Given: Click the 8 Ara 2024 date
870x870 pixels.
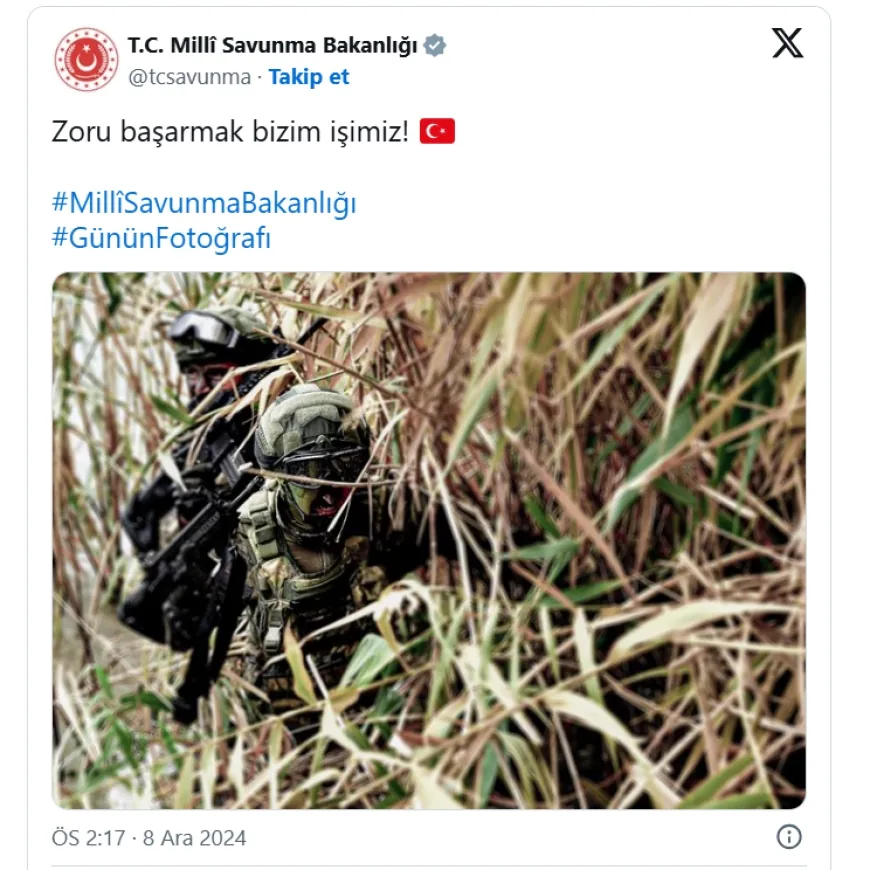Looking at the screenshot, I should tap(194, 838).
